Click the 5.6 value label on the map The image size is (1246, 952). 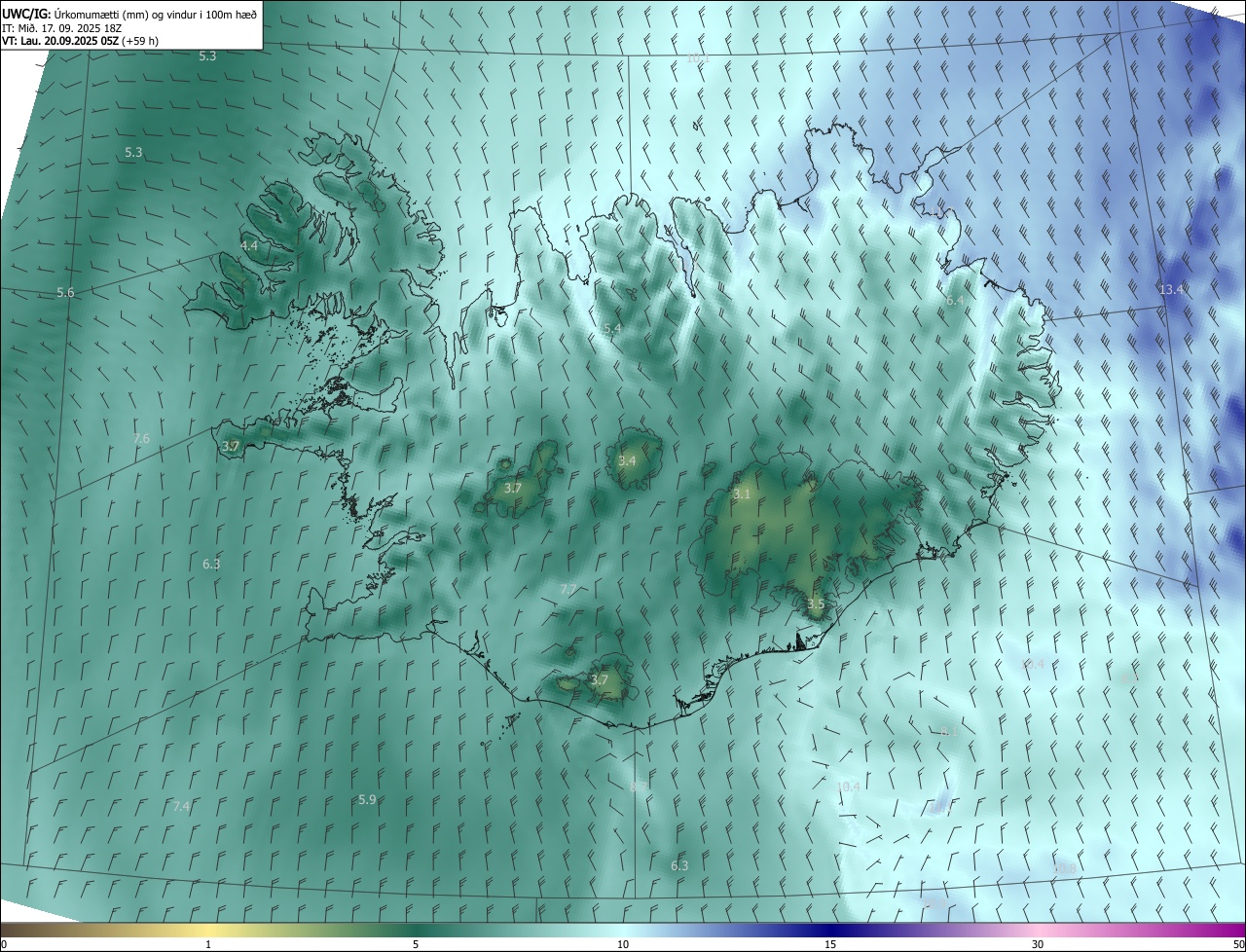pyautogui.click(x=65, y=292)
